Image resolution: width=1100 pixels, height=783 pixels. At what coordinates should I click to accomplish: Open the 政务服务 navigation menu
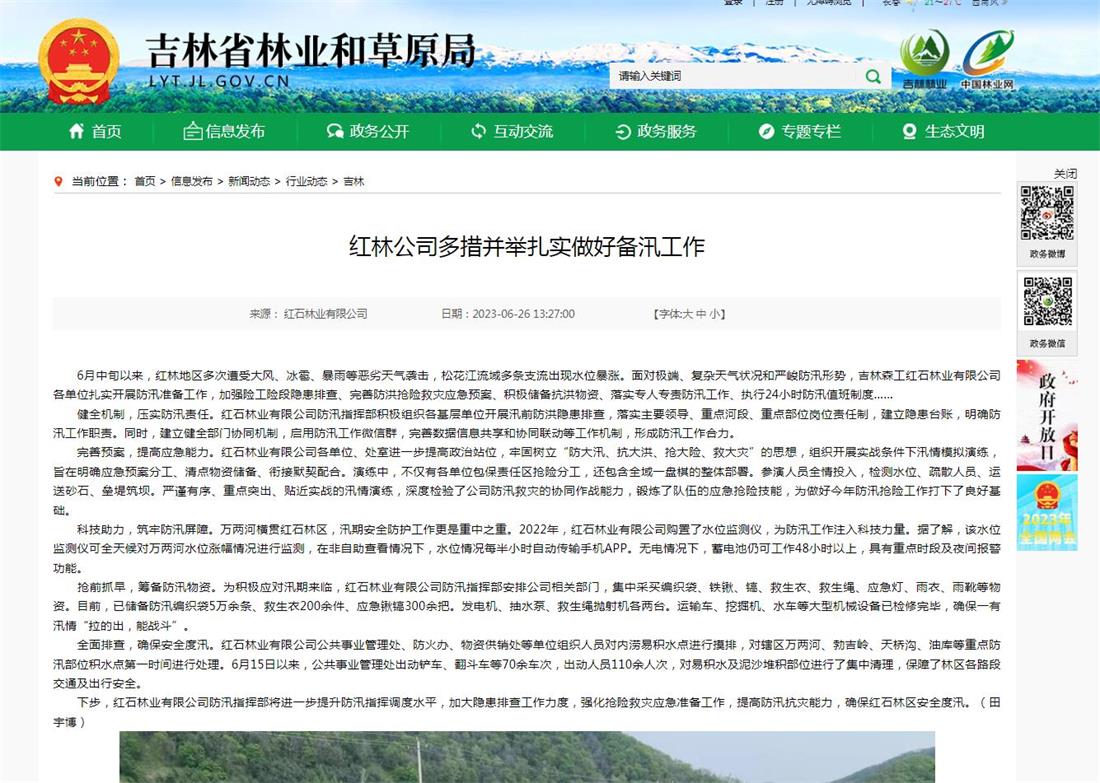pos(655,132)
